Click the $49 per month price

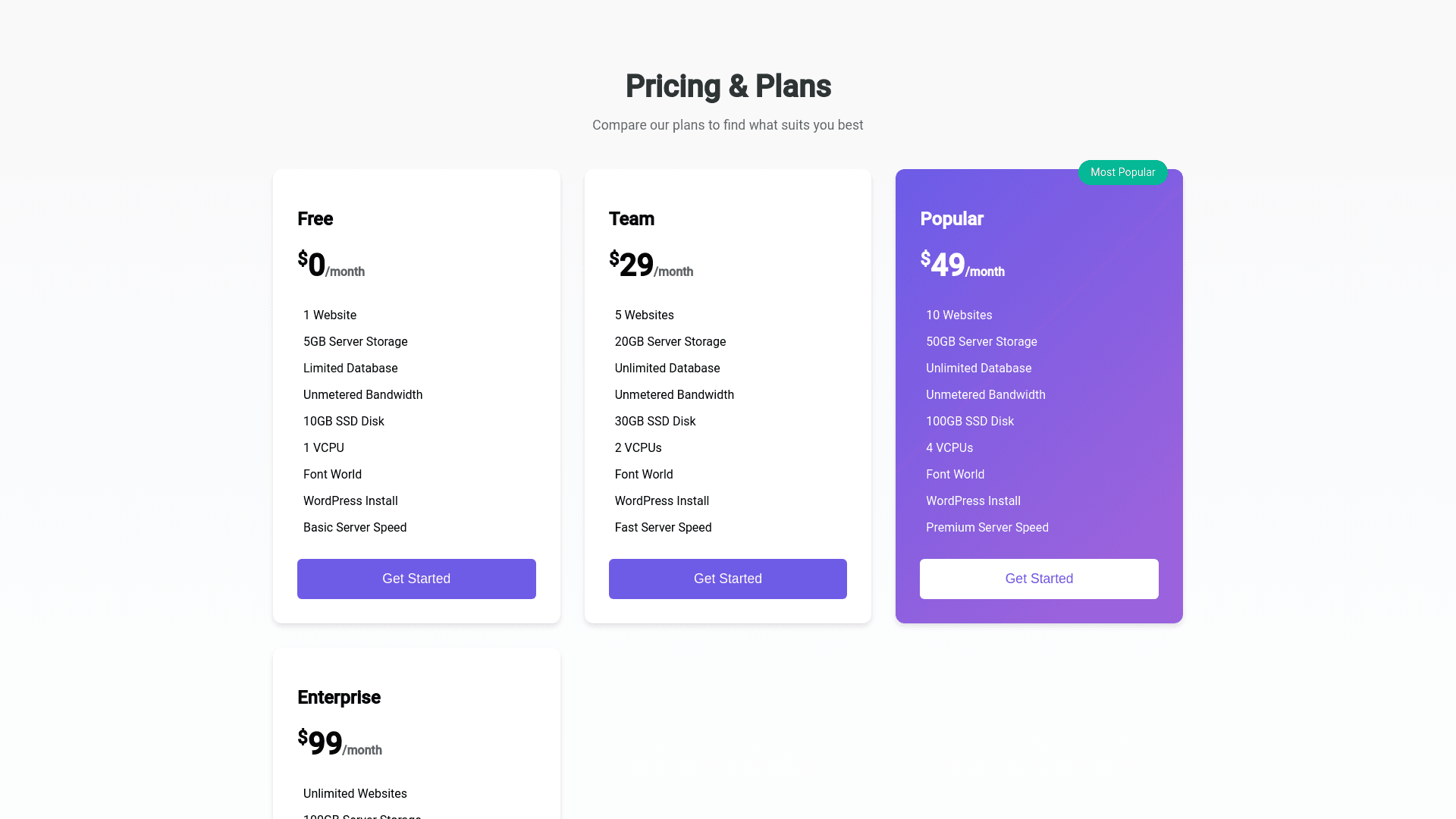(962, 265)
